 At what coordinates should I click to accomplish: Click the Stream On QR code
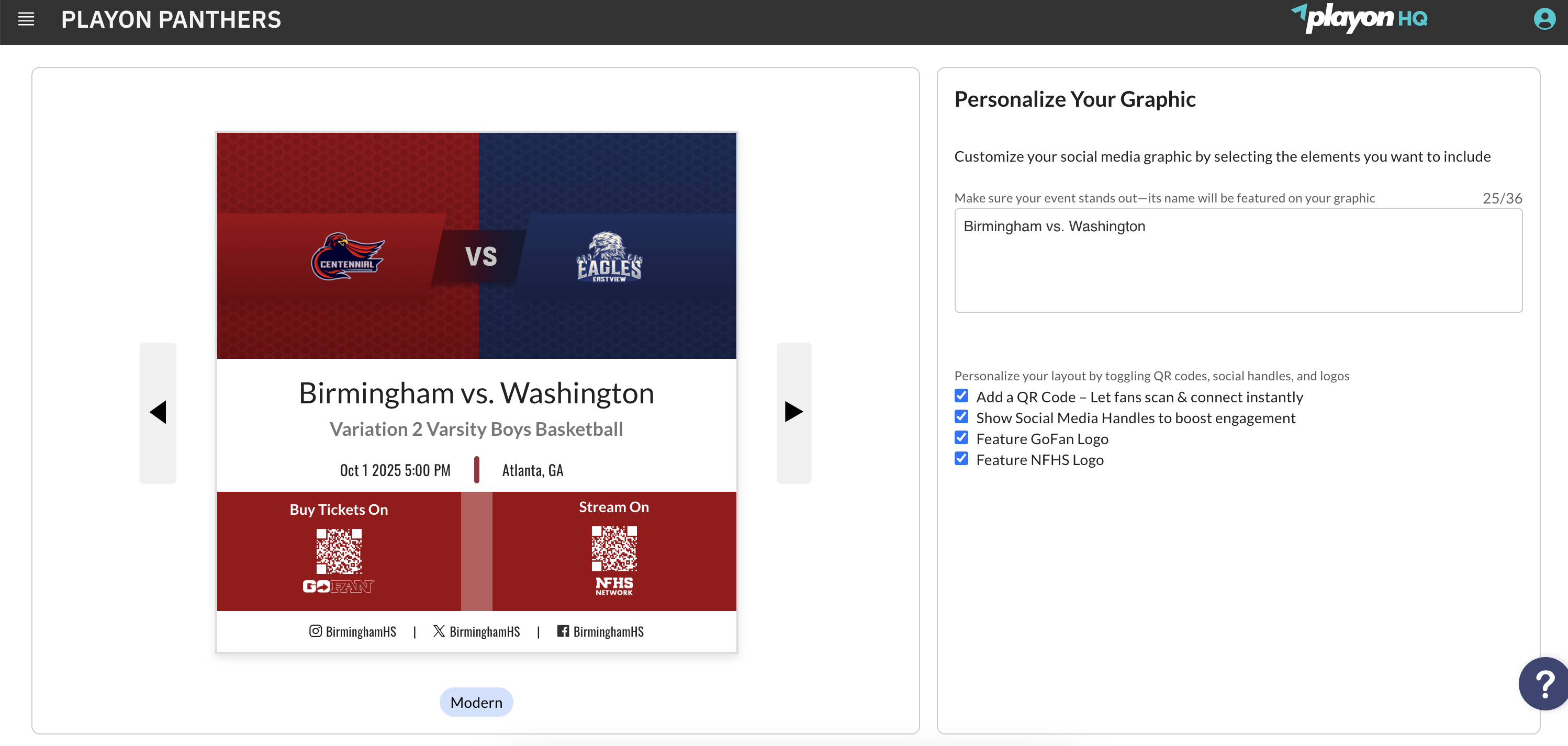613,548
